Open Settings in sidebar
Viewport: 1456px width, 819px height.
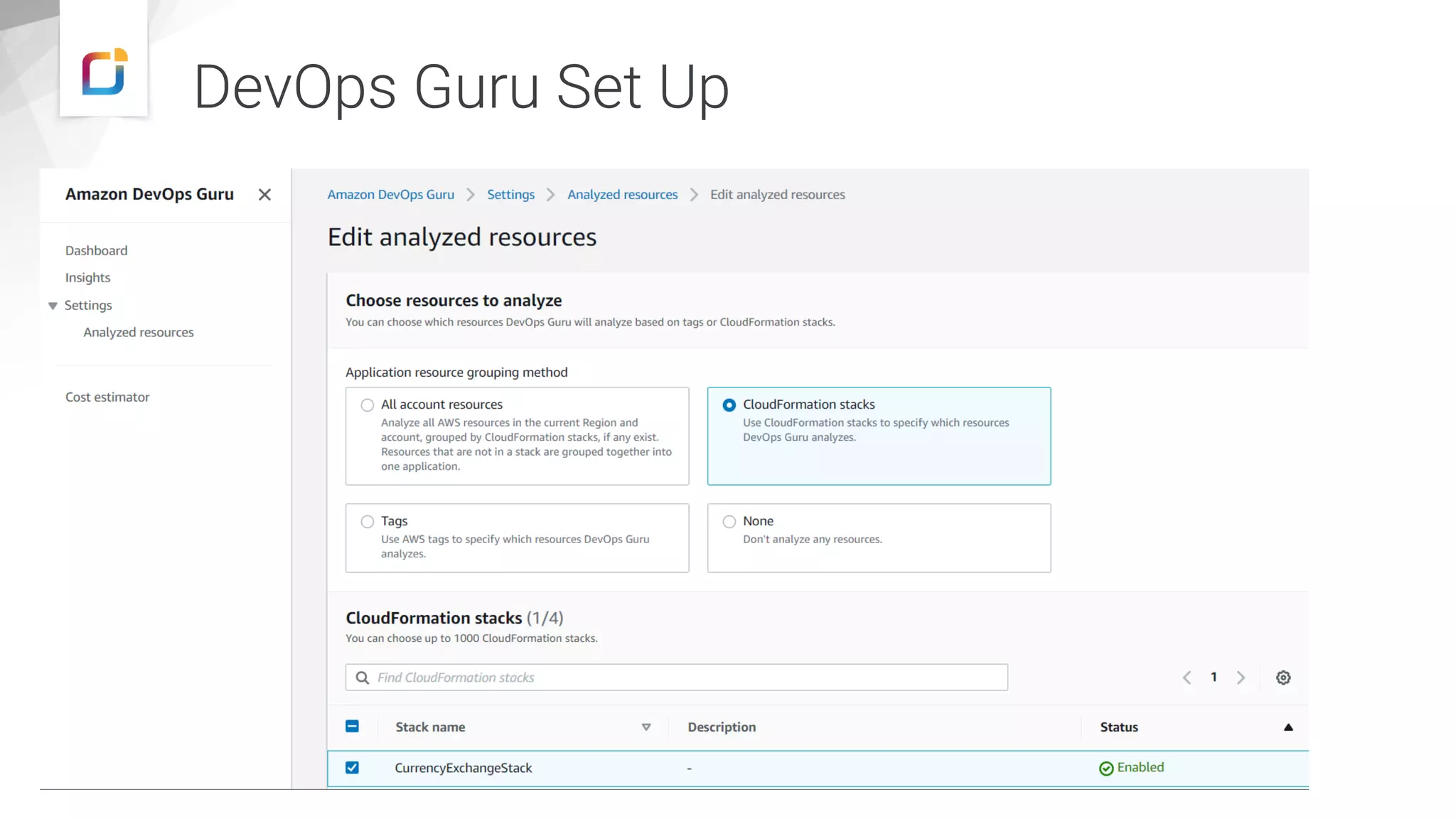[88, 305]
